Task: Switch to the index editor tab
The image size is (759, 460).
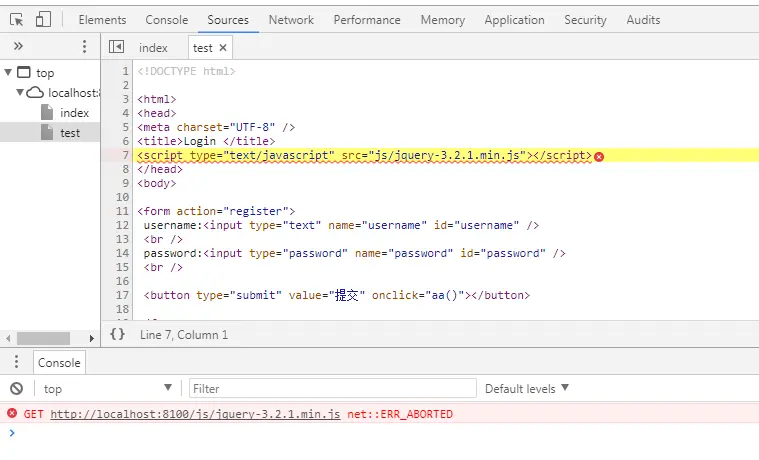Action: pyautogui.click(x=153, y=47)
